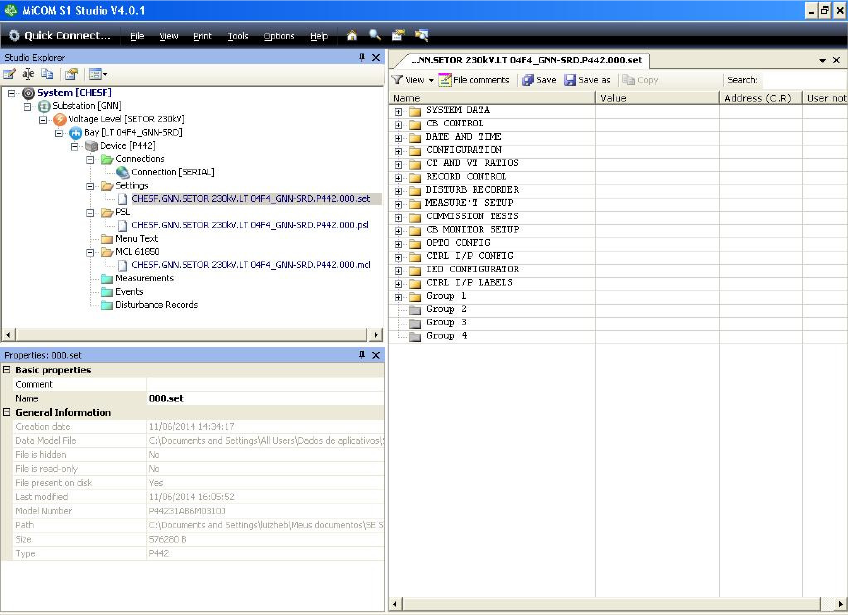Close the Properties panel
This screenshot has width=848, height=615.
tap(376, 355)
